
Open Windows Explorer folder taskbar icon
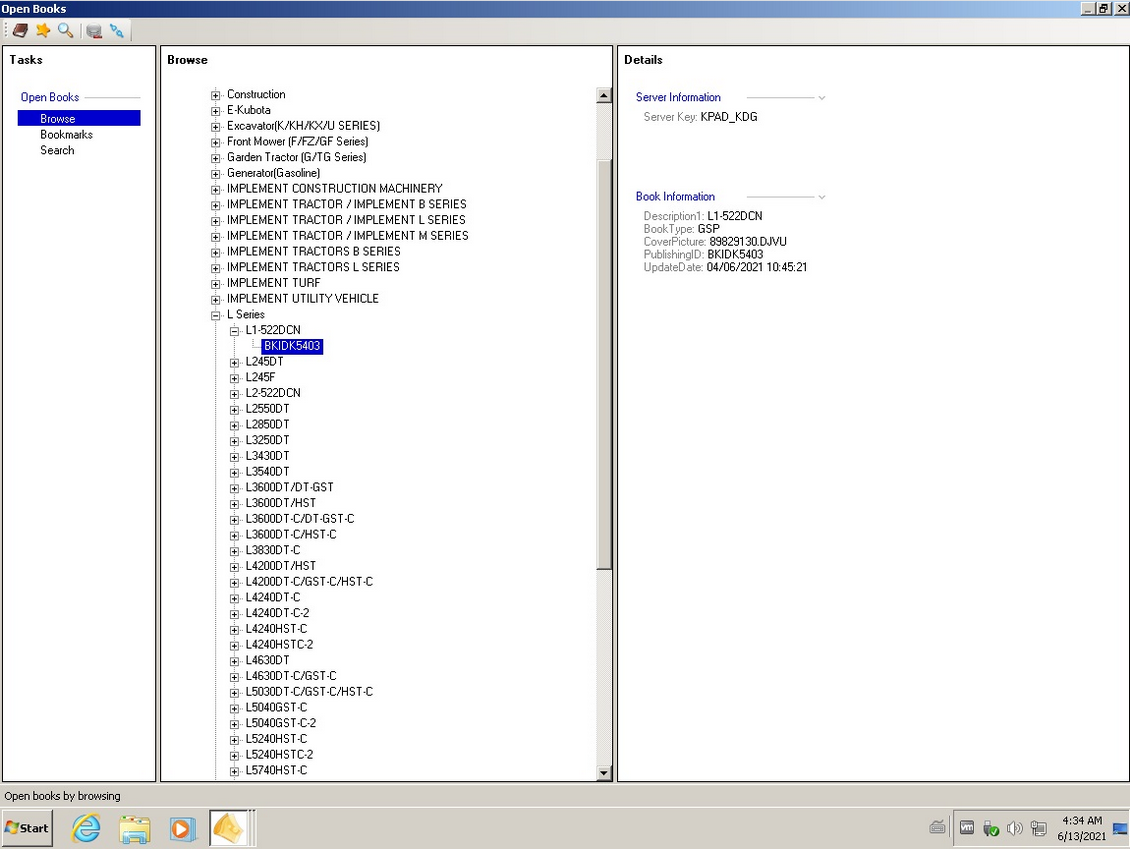[x=135, y=828]
